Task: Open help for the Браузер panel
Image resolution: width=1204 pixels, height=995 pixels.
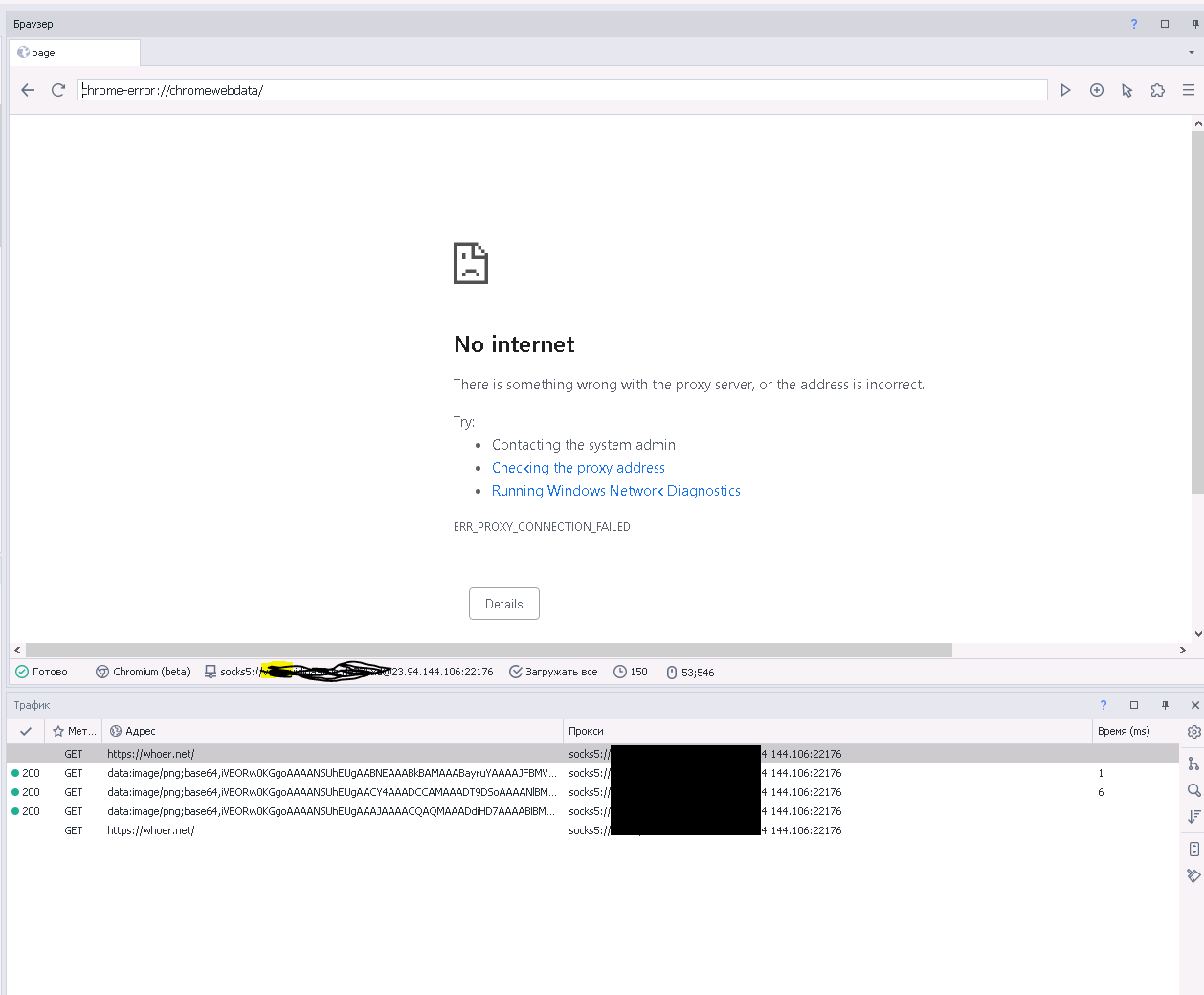Action: (x=1134, y=24)
